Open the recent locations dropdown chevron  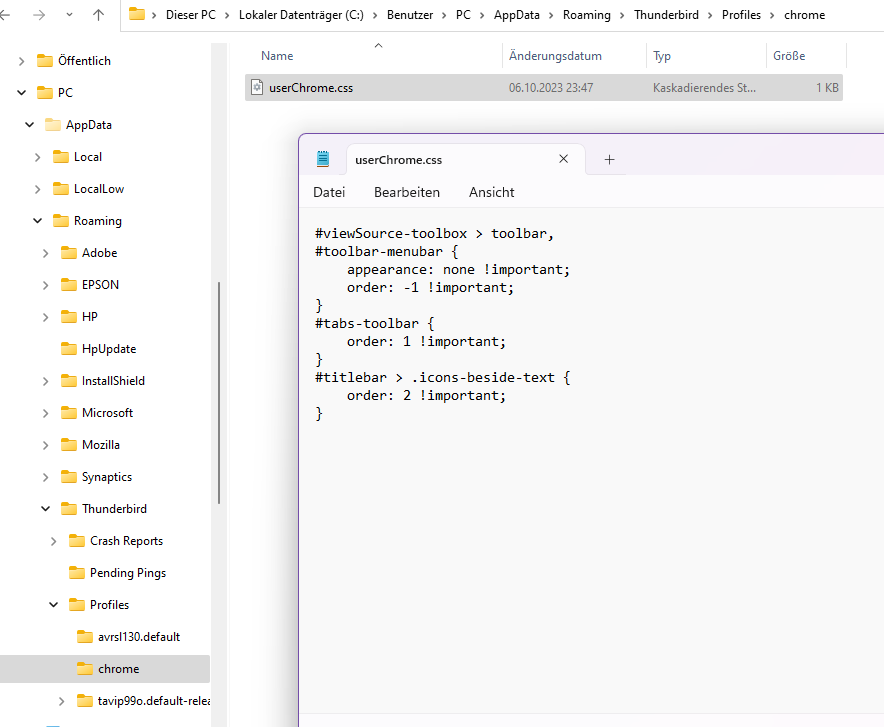pyautogui.click(x=68, y=15)
